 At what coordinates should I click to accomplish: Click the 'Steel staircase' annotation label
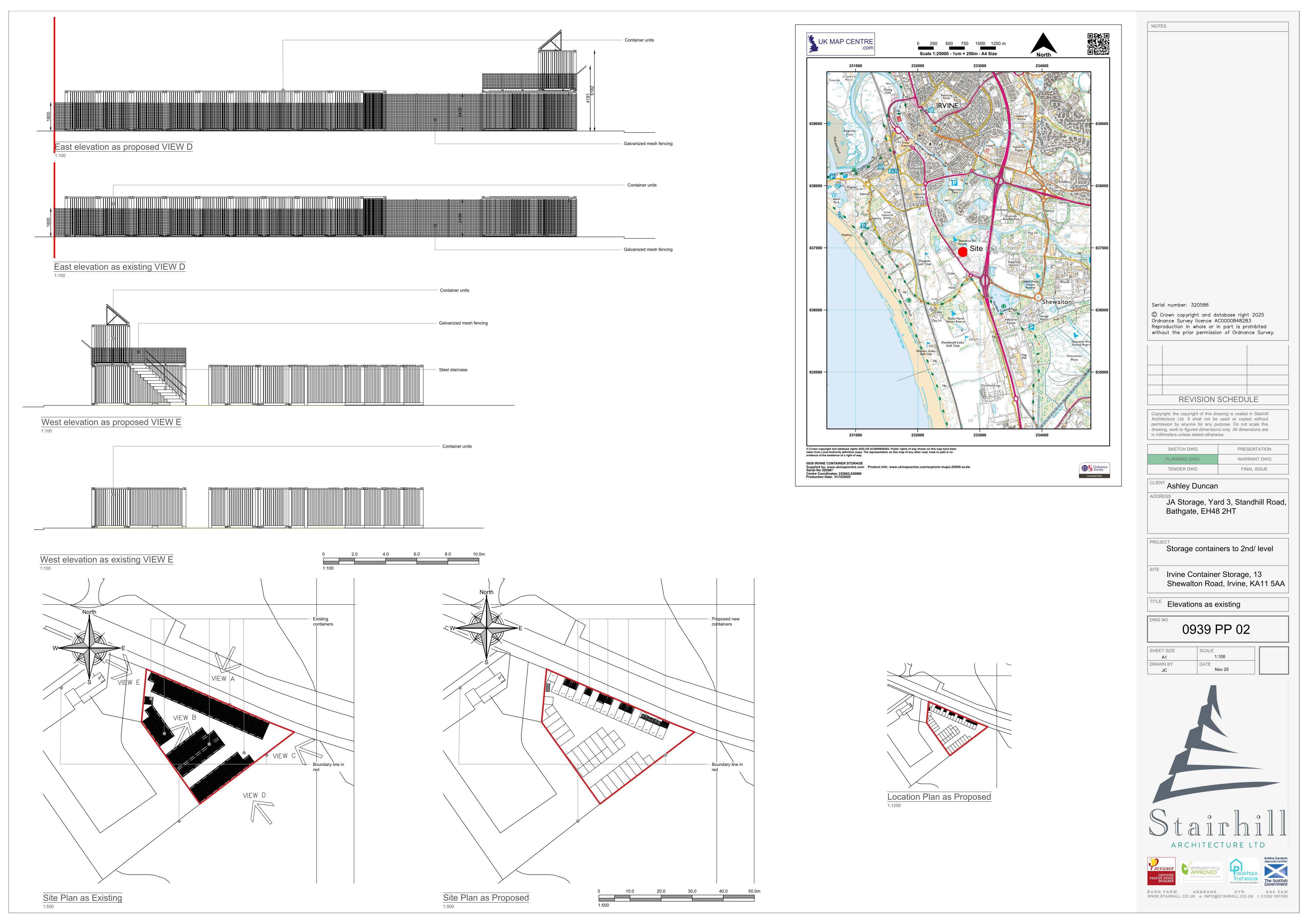click(x=453, y=370)
